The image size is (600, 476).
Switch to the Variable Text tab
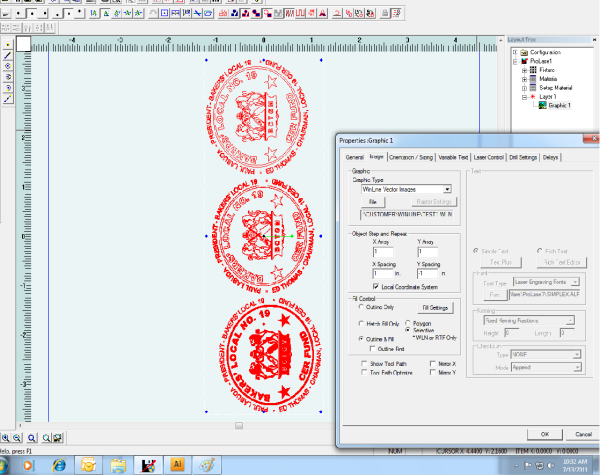coord(453,157)
